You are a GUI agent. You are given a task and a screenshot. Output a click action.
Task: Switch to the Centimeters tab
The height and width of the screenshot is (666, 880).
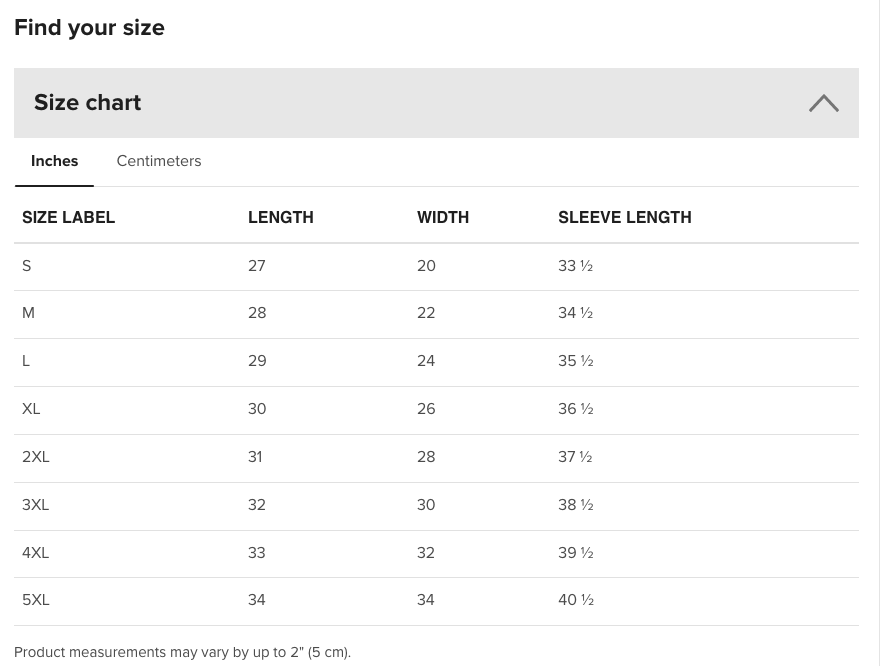point(159,161)
